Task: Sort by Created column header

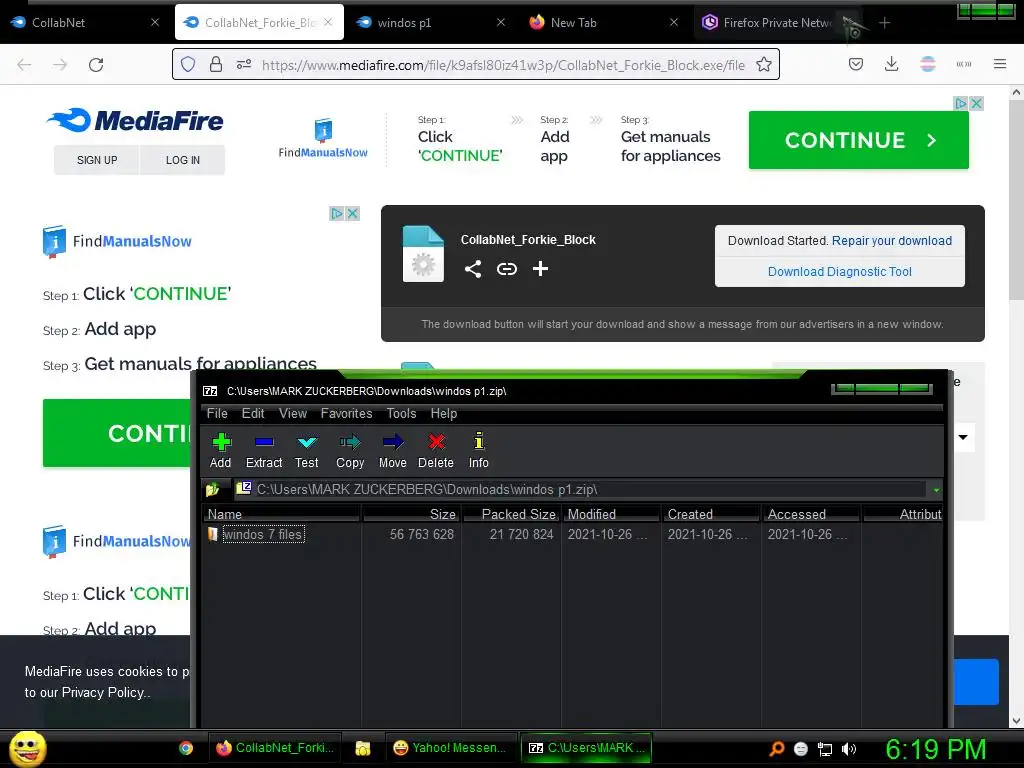Action: point(711,514)
